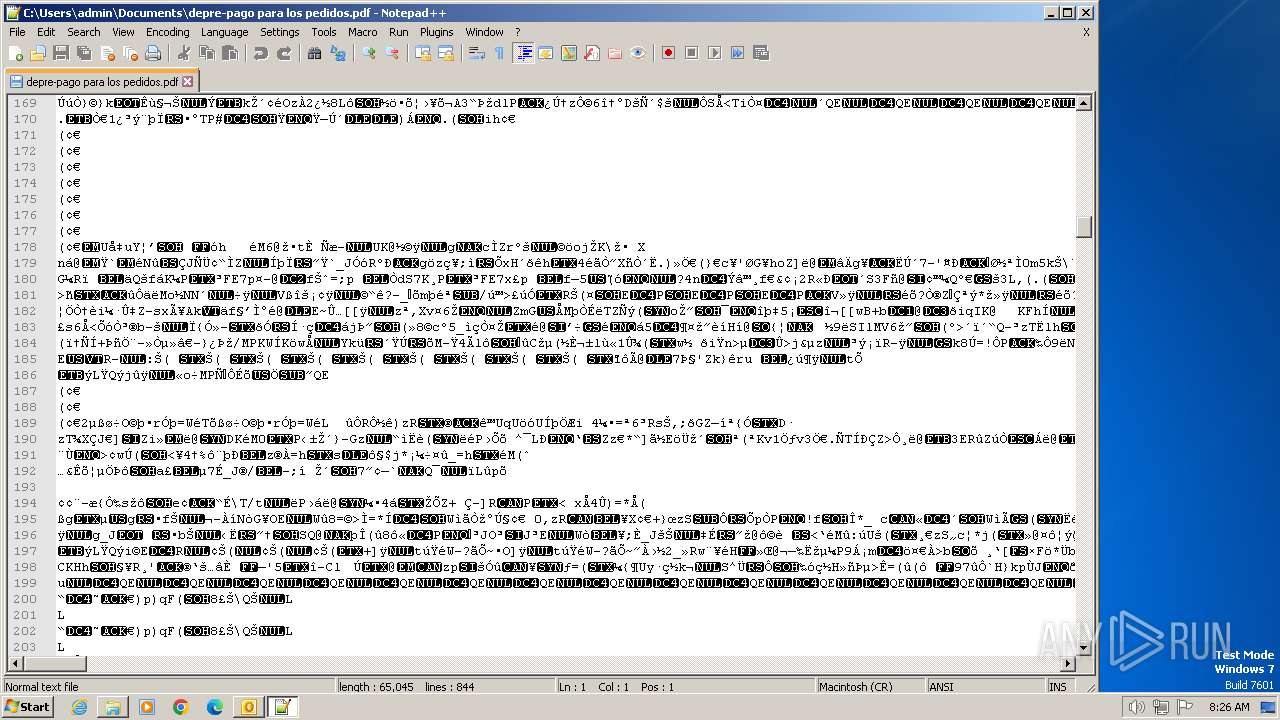Click the horizontal scrollbar left arrow
The width and height of the screenshot is (1280, 720).
click(14, 664)
